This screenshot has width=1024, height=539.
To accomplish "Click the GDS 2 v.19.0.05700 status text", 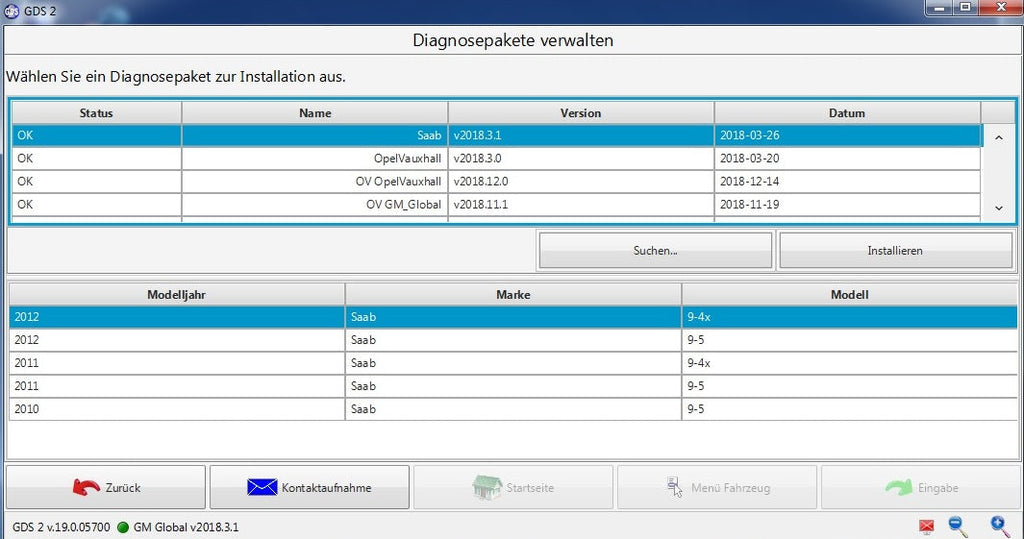I will (61, 527).
